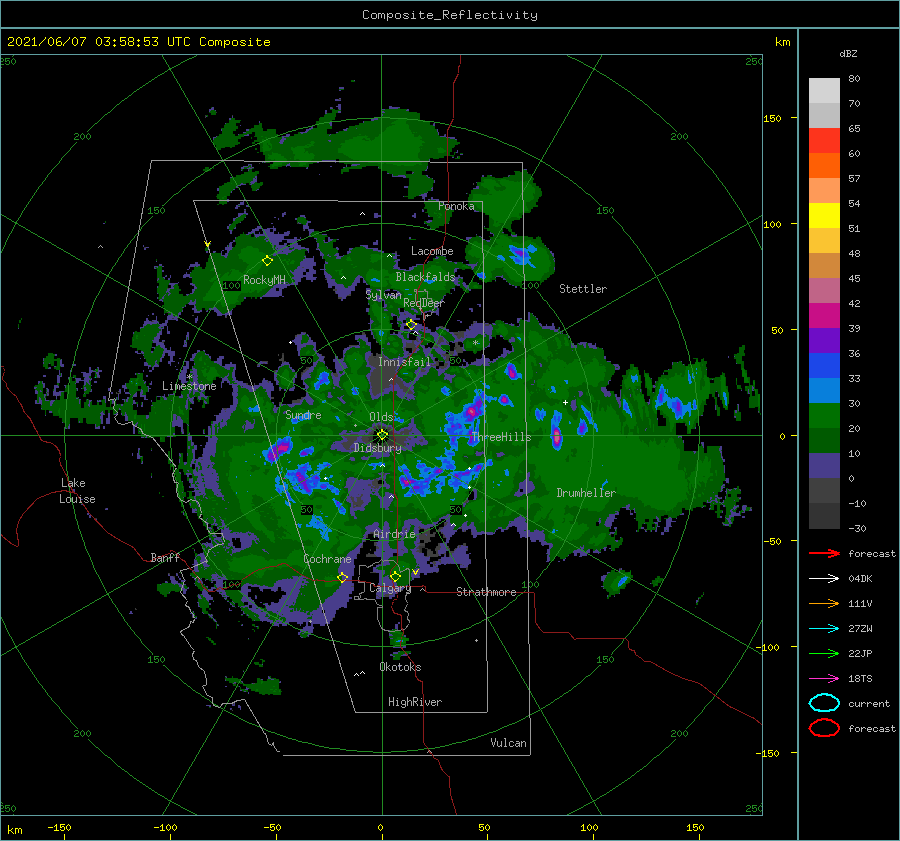Click the white 04DK arrow icon

[x=824, y=578]
